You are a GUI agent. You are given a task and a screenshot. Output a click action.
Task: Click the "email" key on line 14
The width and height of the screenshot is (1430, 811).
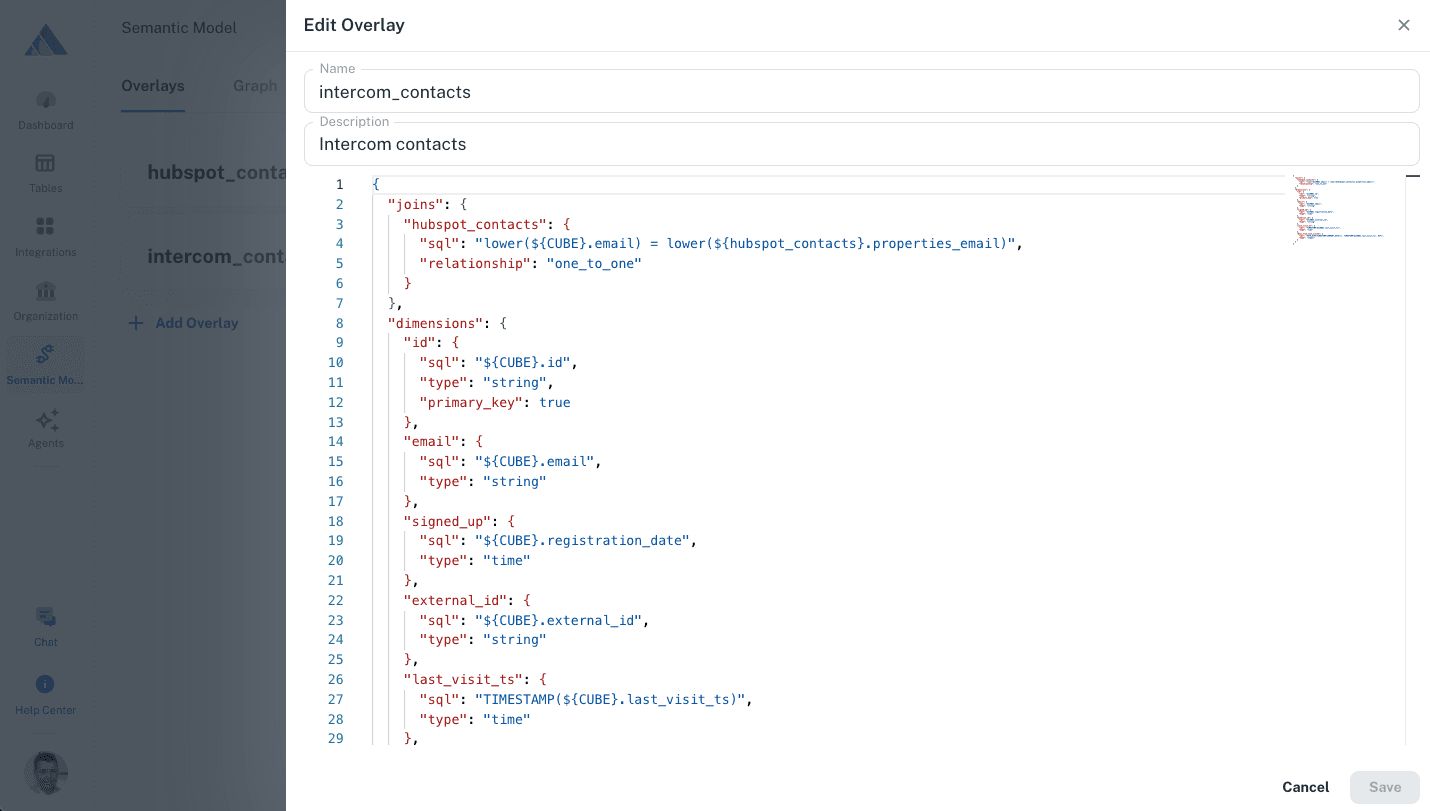point(431,442)
